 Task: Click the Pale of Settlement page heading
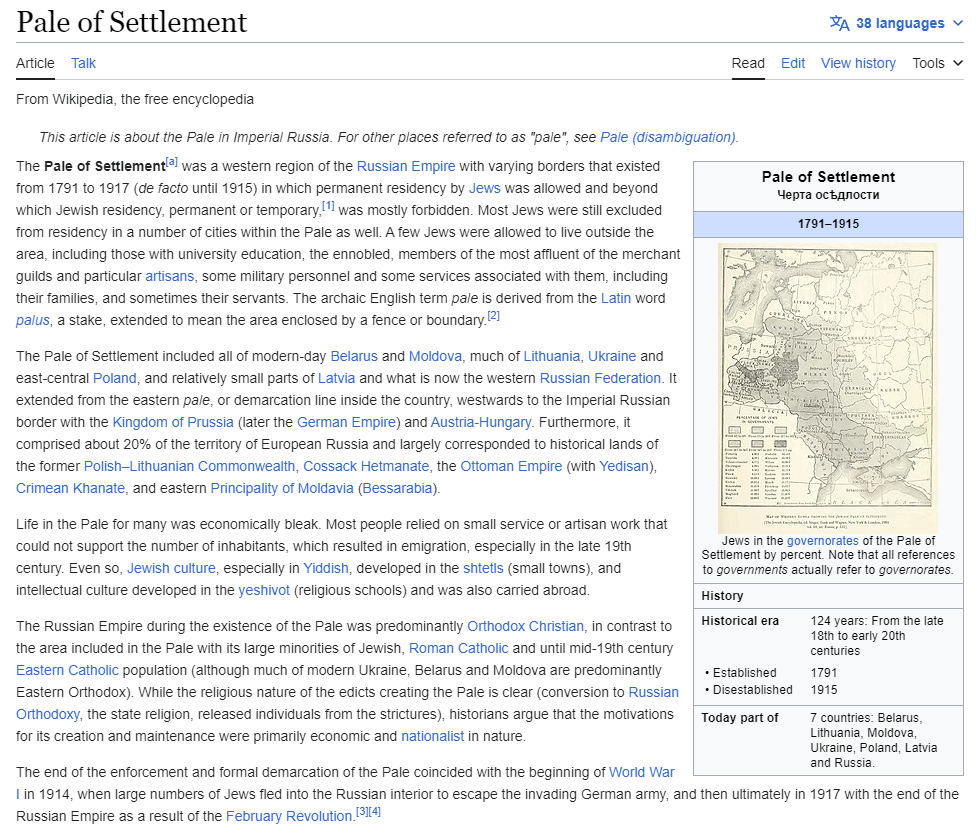[132, 22]
